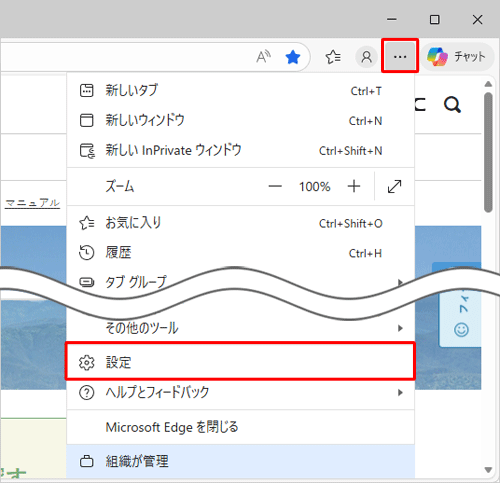
Task: Click the Read aloud icon
Action: coord(263,57)
